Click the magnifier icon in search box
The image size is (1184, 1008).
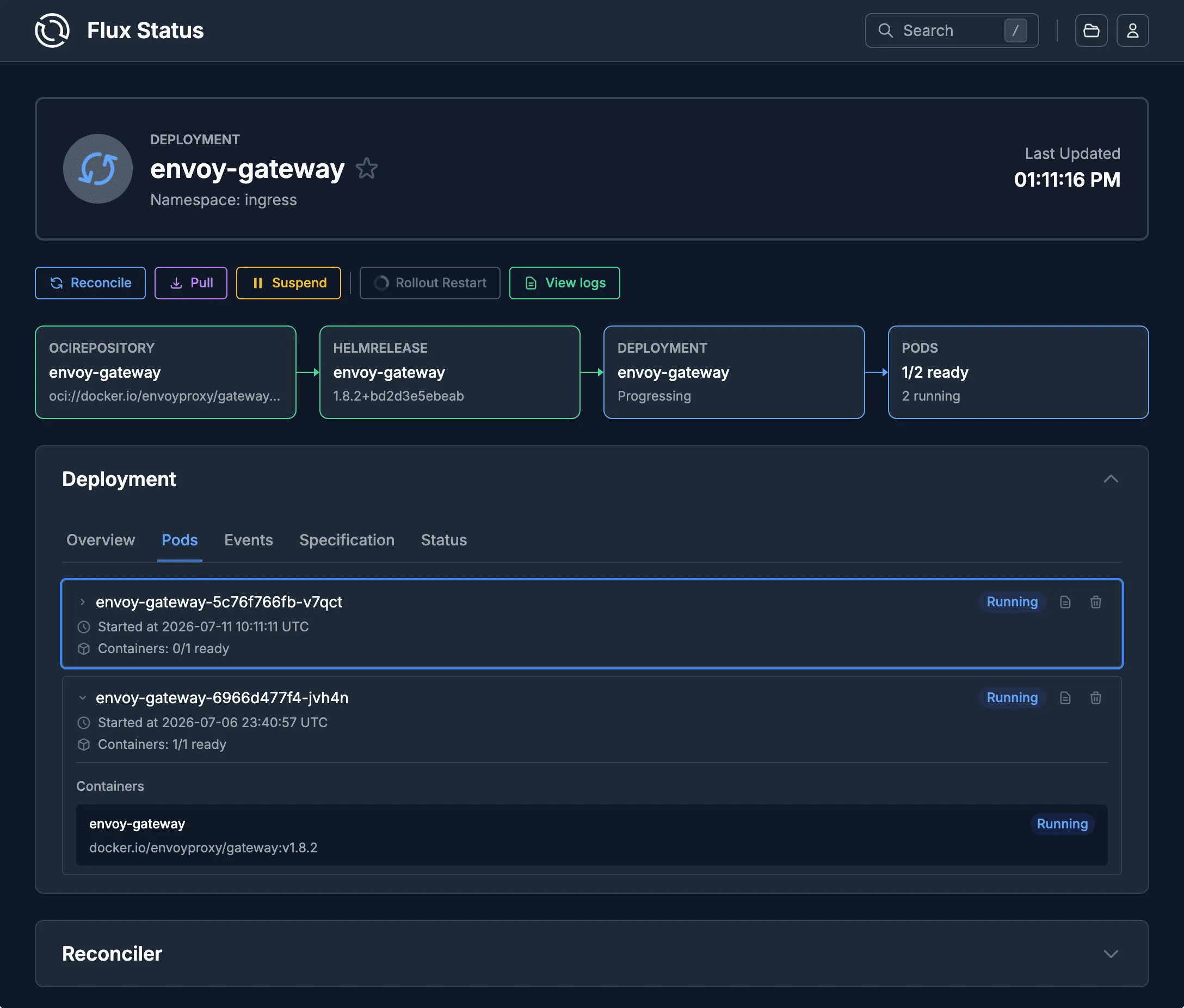885,30
